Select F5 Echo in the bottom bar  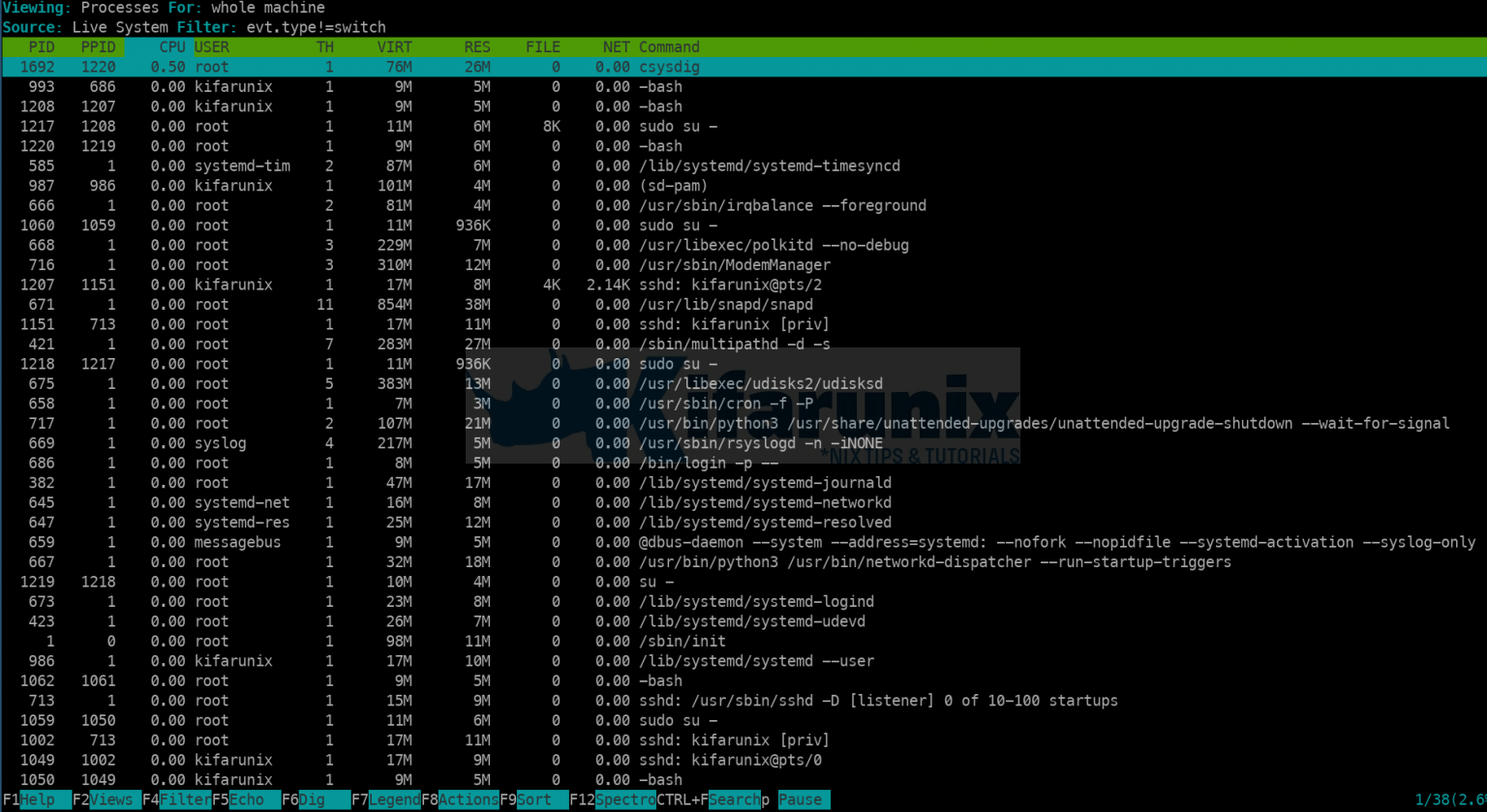[x=246, y=800]
